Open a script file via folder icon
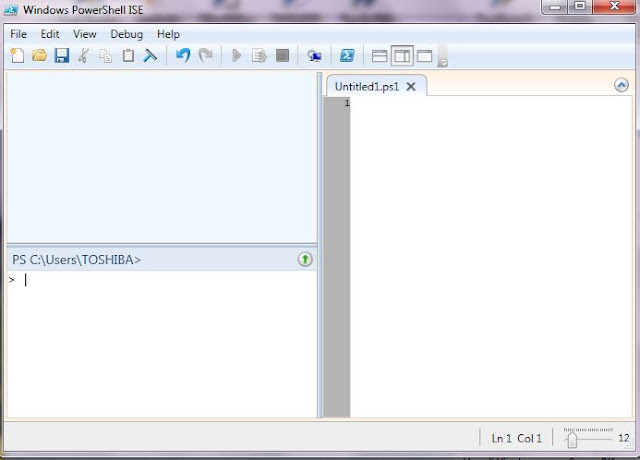This screenshot has width=640, height=460. click(39, 56)
